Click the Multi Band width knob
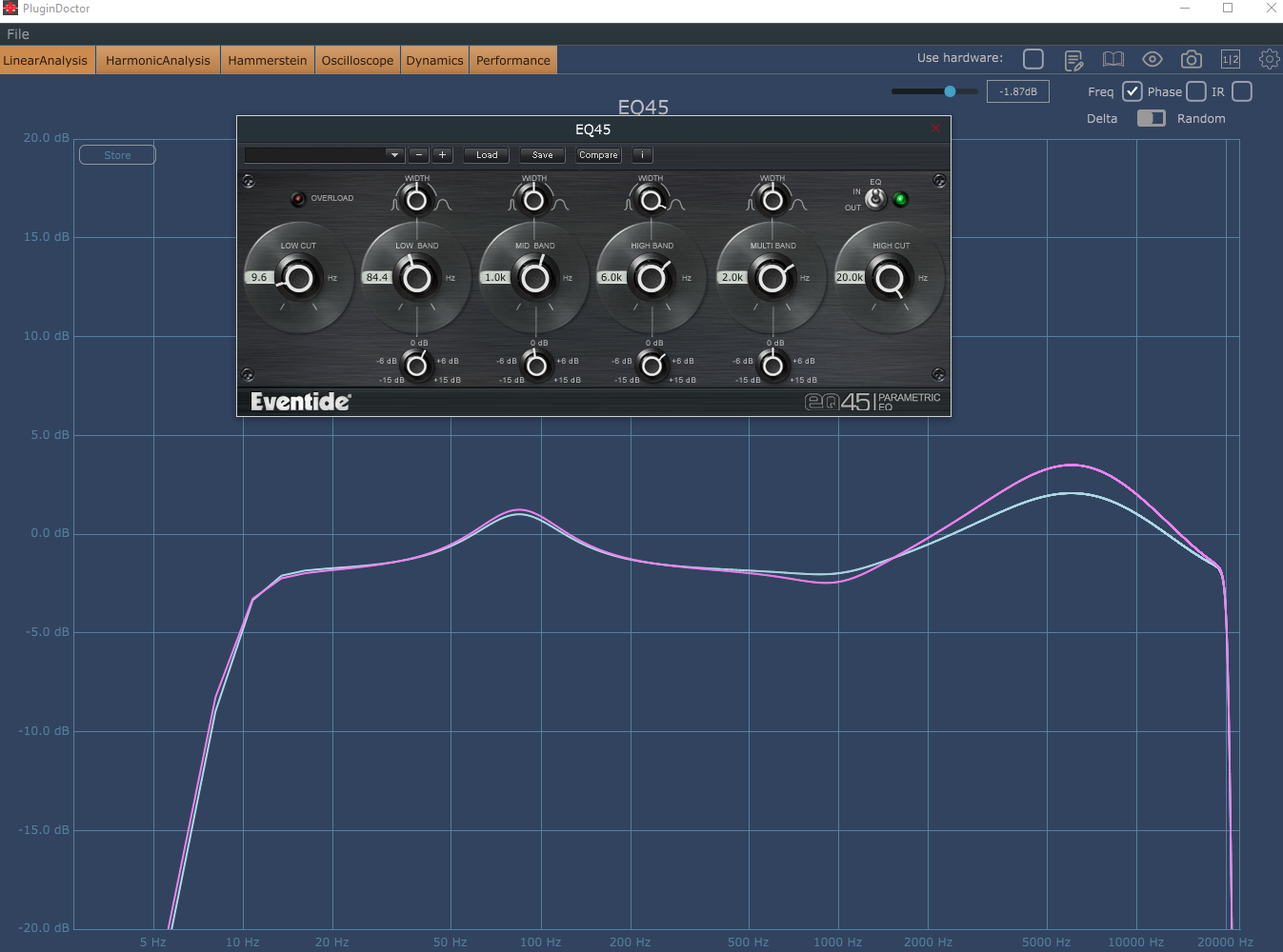Image resolution: width=1283 pixels, height=952 pixels. click(772, 200)
